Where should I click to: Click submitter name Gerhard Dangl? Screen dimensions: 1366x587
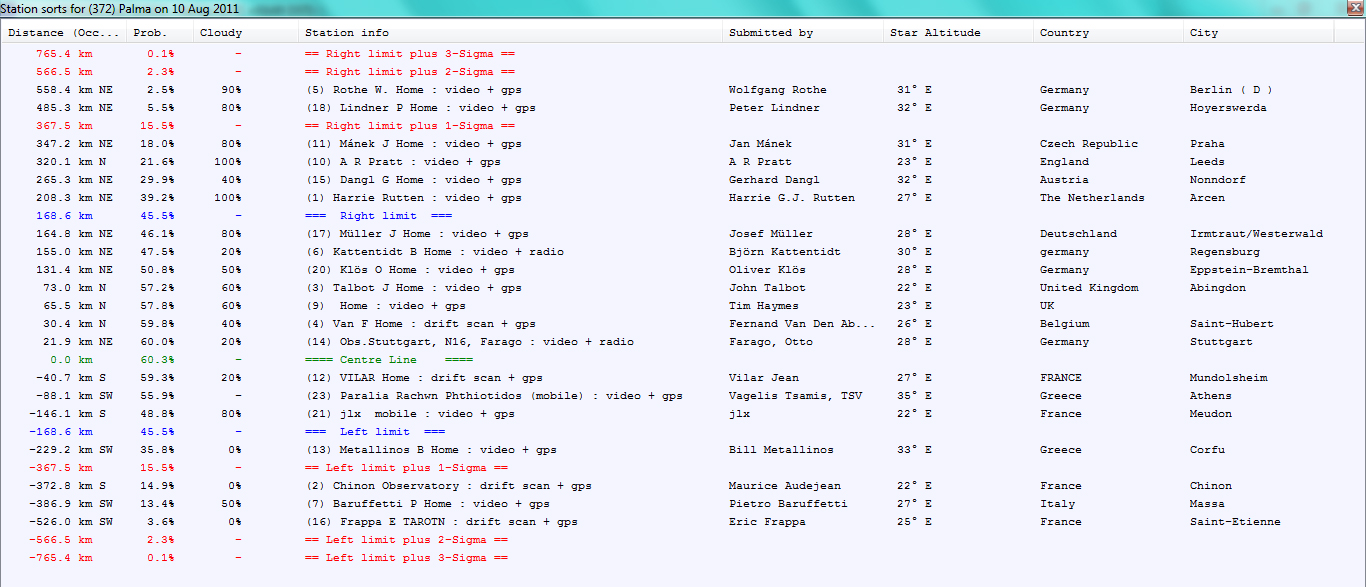(x=774, y=180)
